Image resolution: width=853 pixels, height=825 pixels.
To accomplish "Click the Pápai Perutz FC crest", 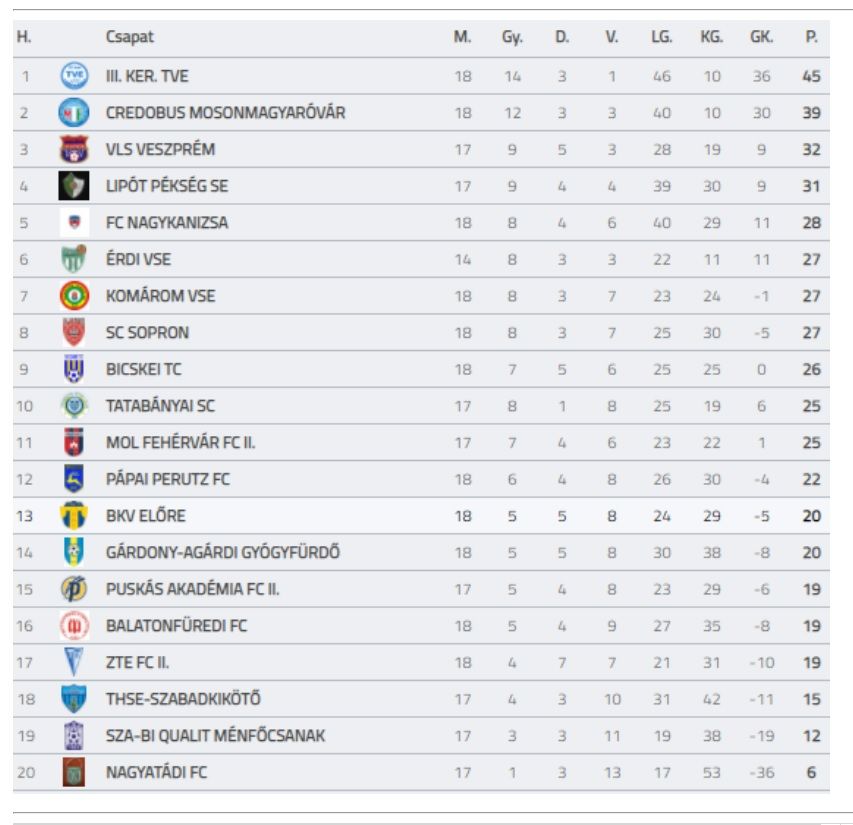I will tap(74, 479).
